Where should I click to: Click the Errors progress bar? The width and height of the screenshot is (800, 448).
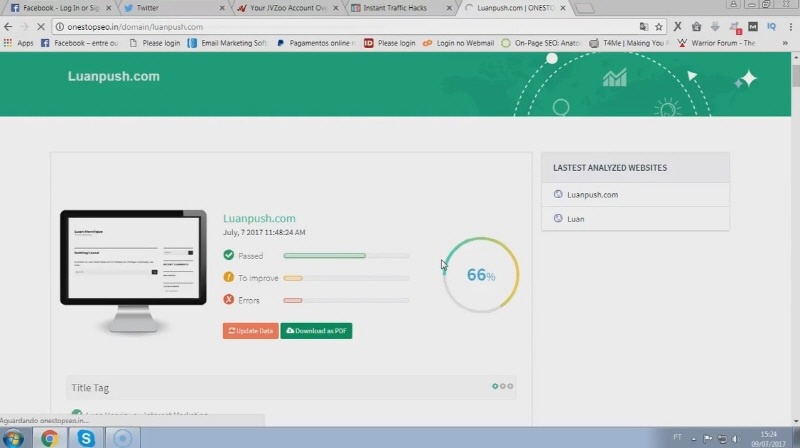[x=346, y=301]
